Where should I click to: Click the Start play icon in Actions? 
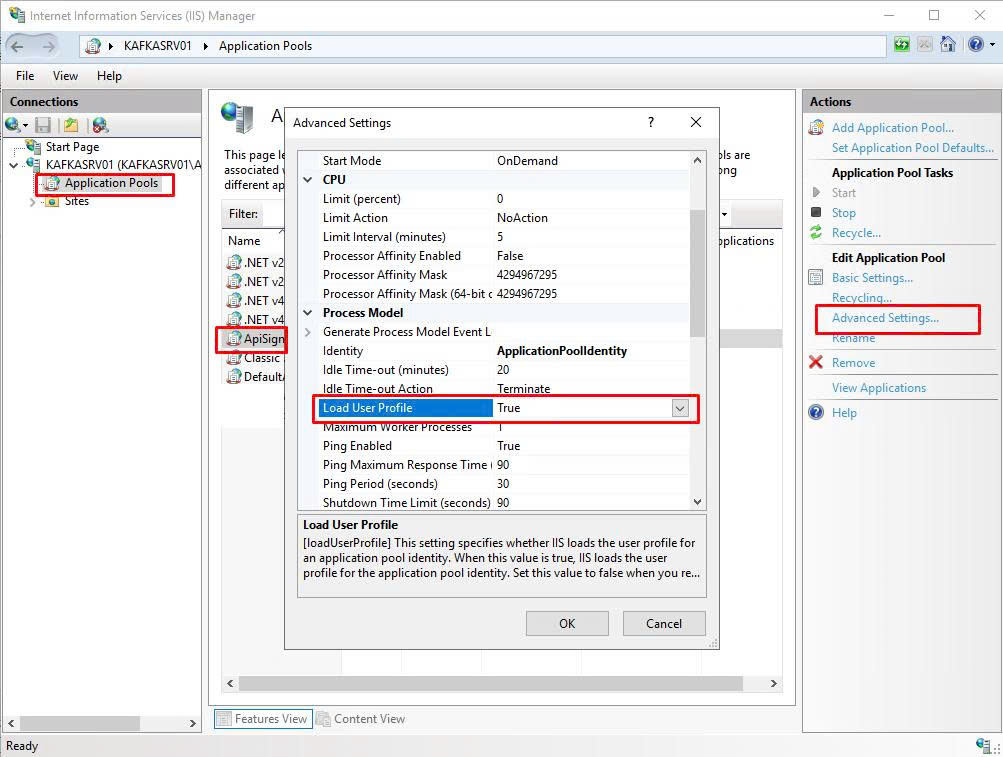816,193
